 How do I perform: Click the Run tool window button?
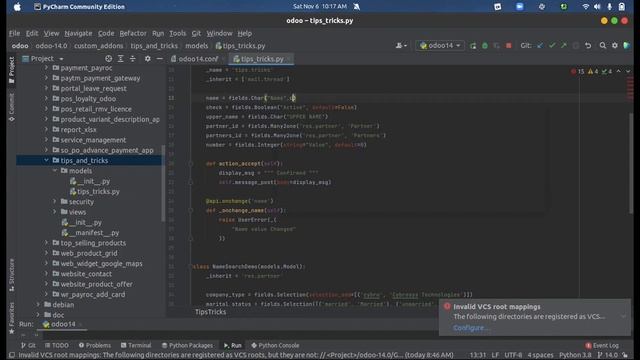pos(233,345)
